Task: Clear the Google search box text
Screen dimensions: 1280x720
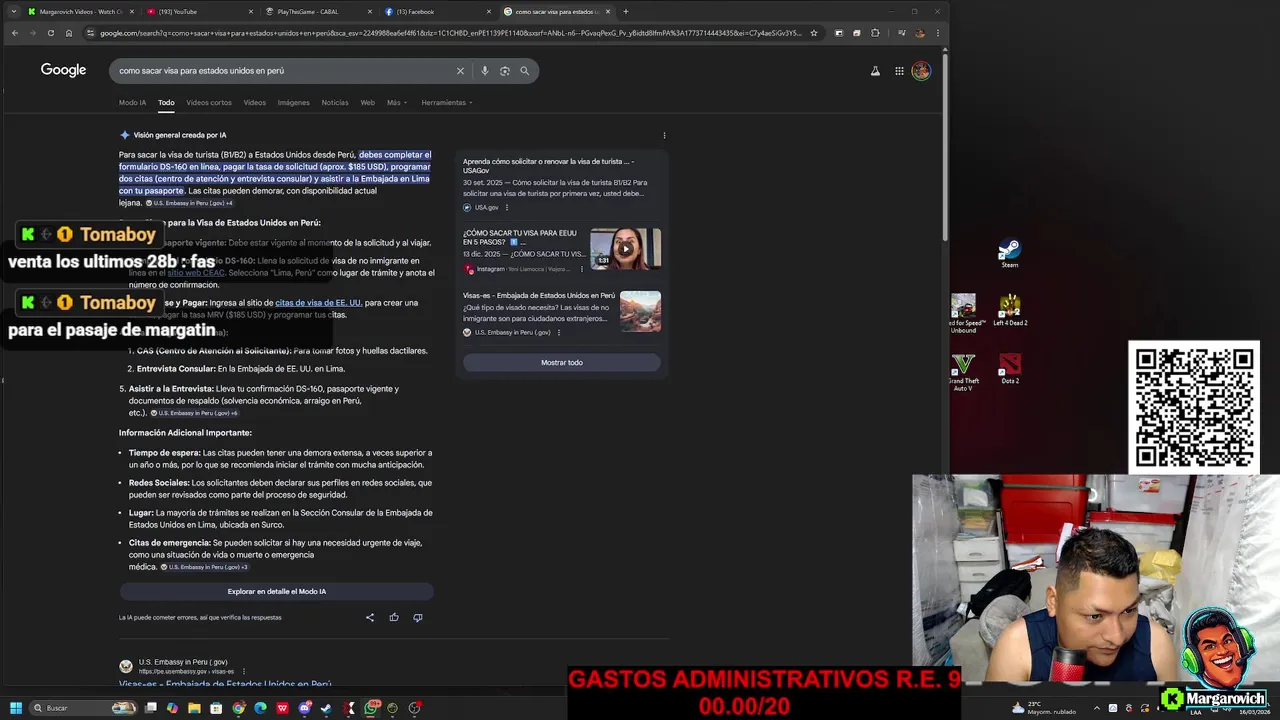Action: (460, 71)
